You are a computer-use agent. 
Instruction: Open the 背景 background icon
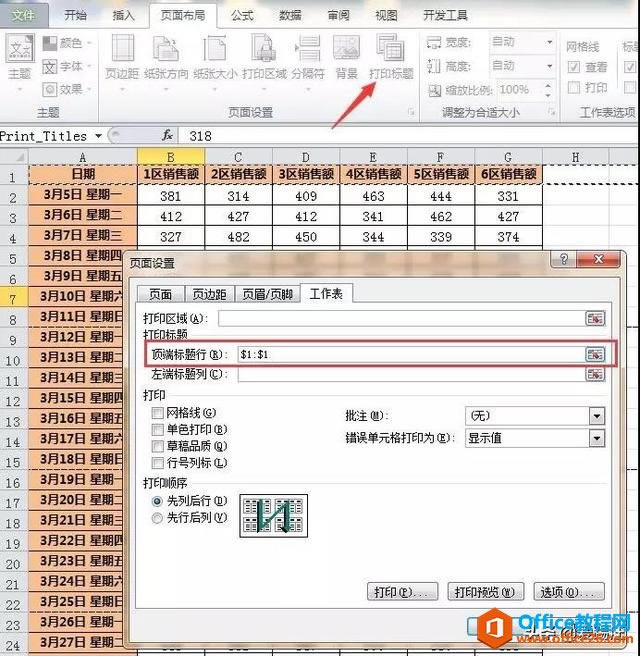coord(346,58)
